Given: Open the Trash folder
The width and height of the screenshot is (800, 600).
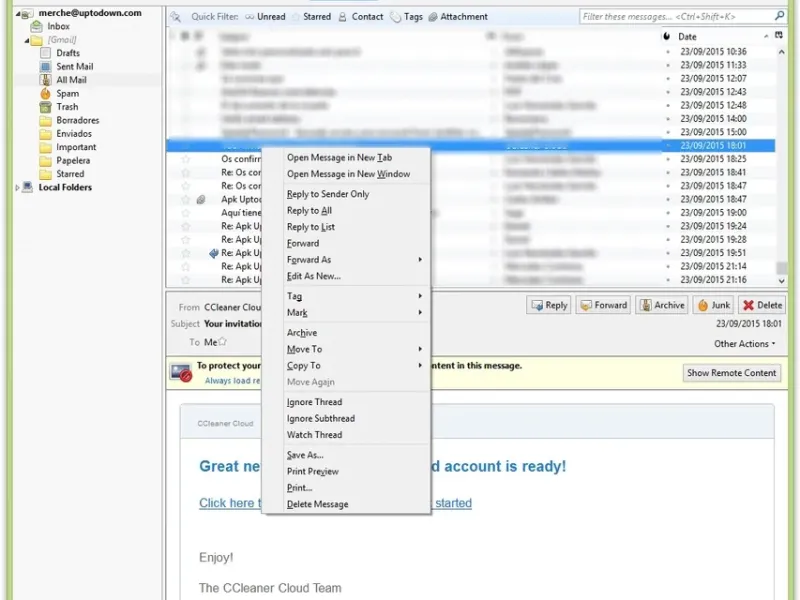Looking at the screenshot, I should pos(67,107).
